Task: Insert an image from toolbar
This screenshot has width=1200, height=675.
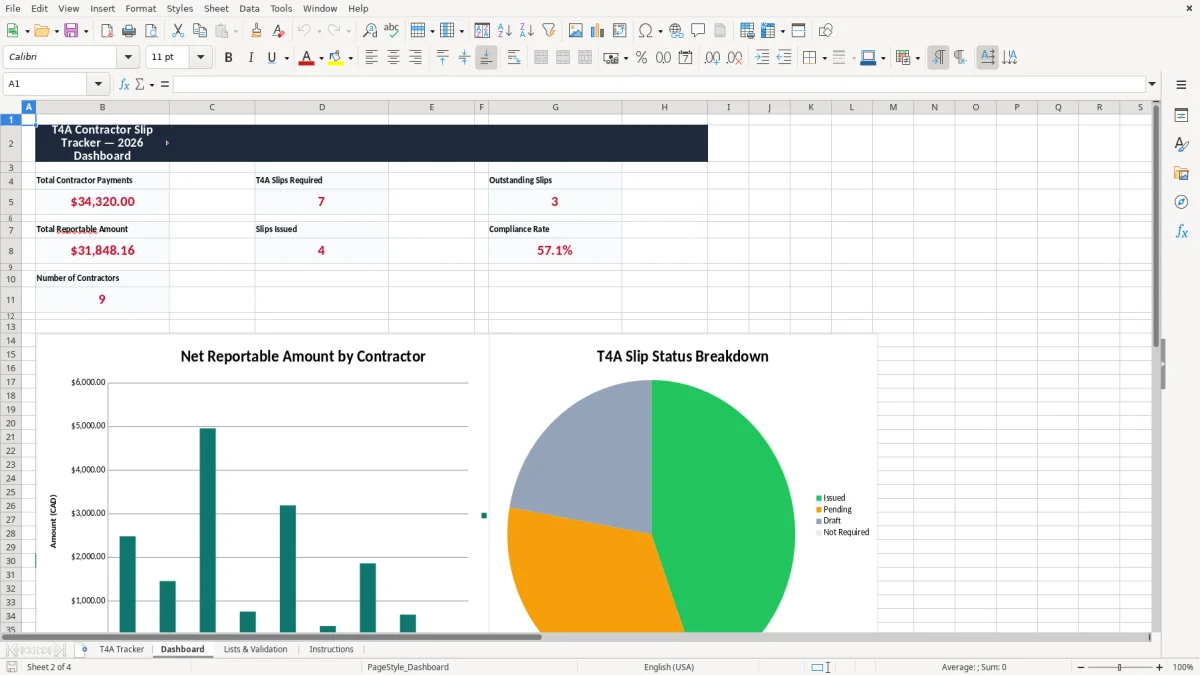Action: click(576, 31)
